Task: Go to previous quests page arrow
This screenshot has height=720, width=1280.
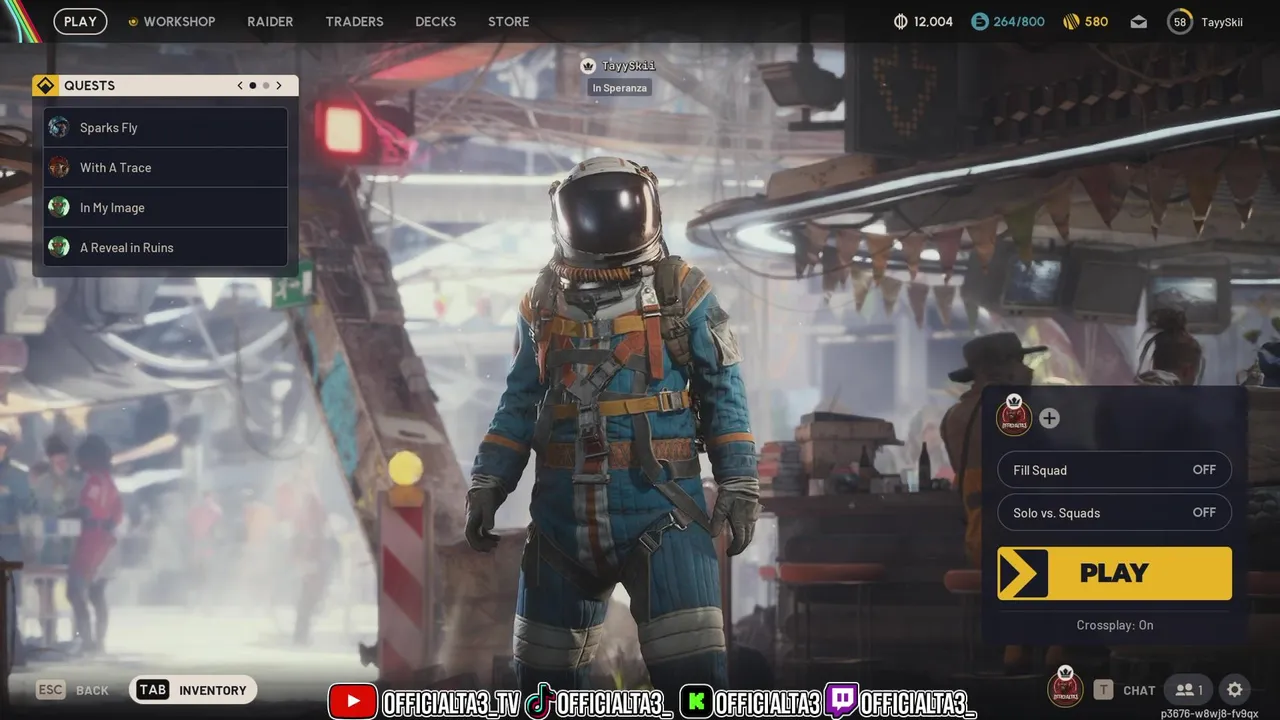Action: (240, 86)
